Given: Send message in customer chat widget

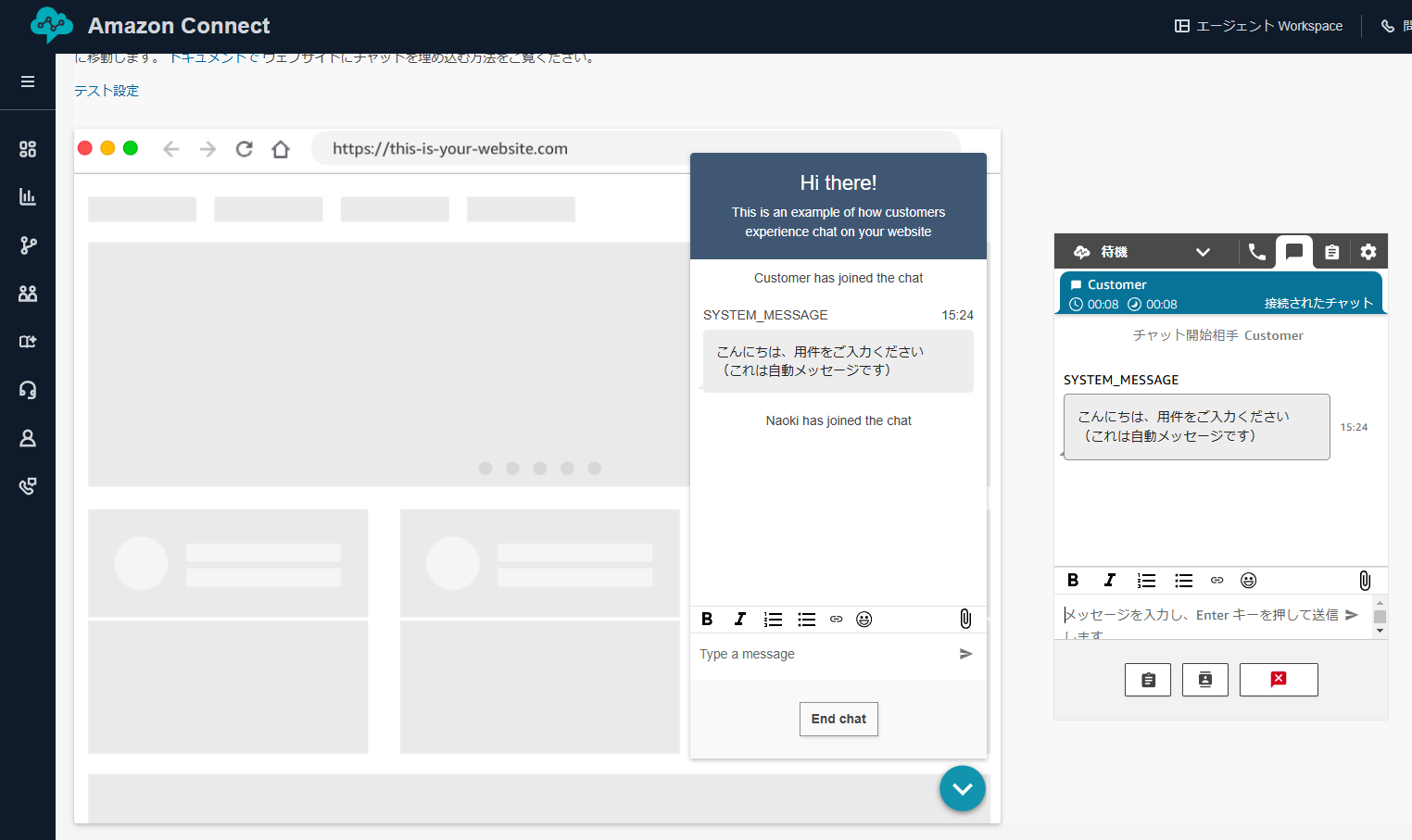Looking at the screenshot, I should pos(966,654).
